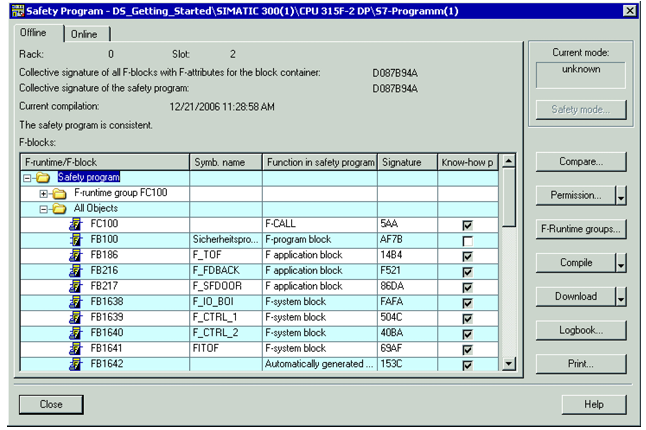The width and height of the screenshot is (646, 430).
Task: Click the list scrollbar up arrow
Action: click(509, 161)
